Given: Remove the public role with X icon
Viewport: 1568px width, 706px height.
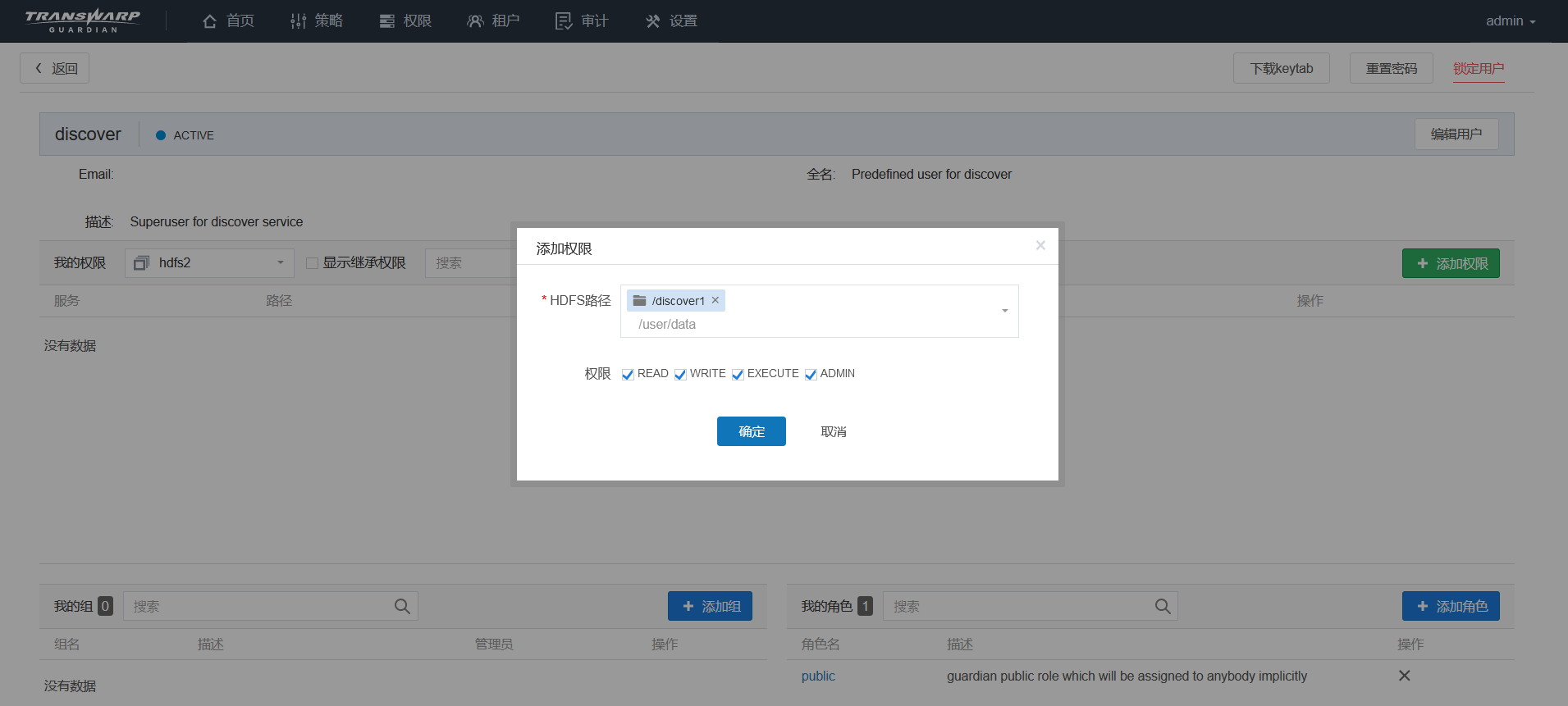Looking at the screenshot, I should [x=1404, y=676].
